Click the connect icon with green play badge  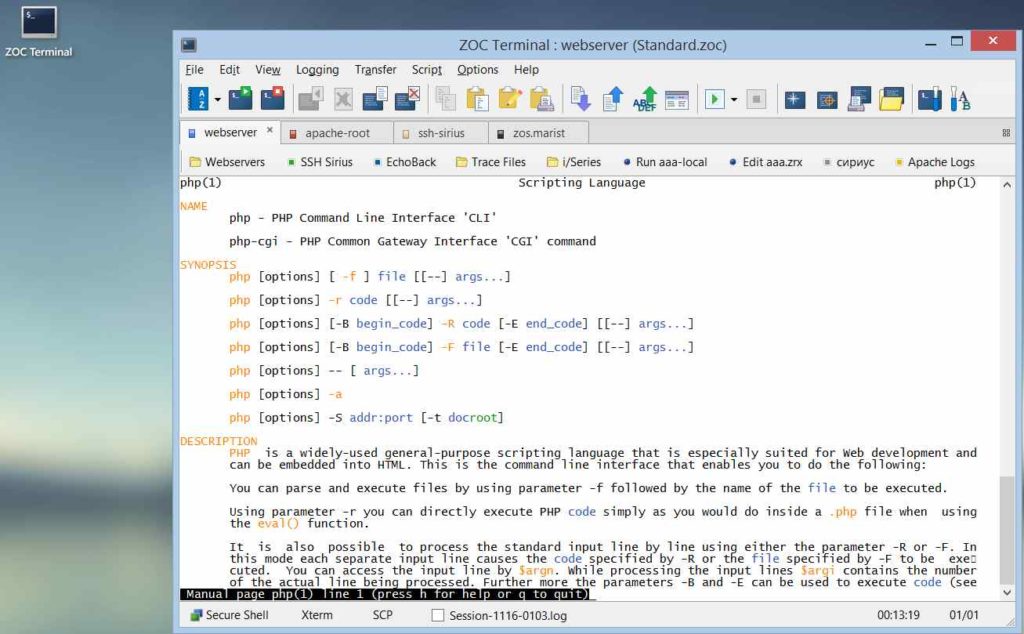[x=240, y=99]
